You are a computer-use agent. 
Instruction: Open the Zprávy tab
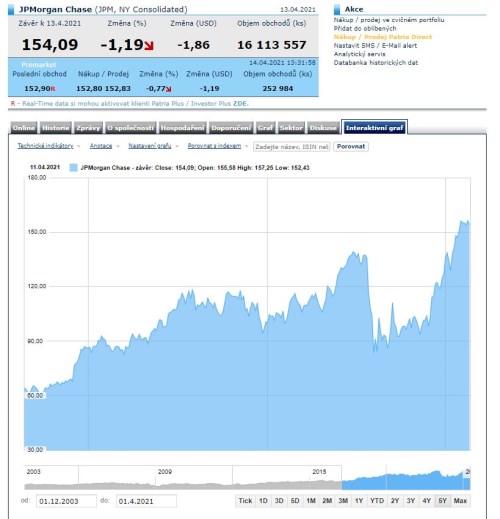tap(88, 128)
